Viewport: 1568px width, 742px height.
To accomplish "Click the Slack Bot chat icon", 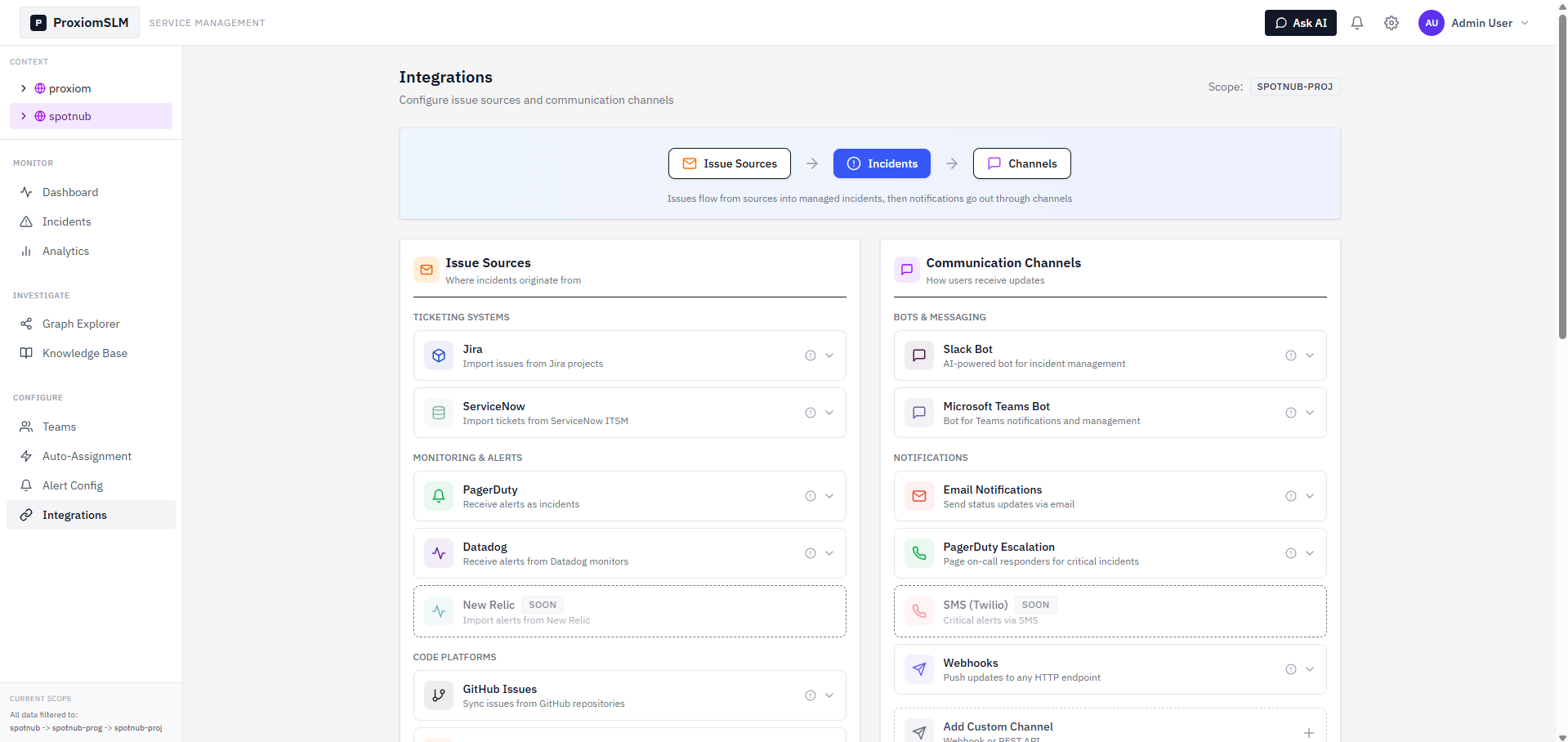I will 918,355.
